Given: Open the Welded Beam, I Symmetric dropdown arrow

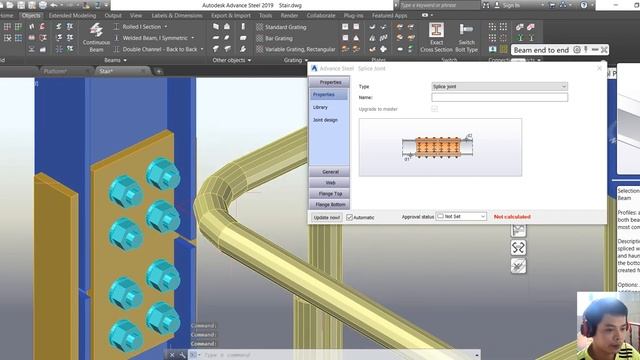Looking at the screenshot, I should (x=193, y=38).
